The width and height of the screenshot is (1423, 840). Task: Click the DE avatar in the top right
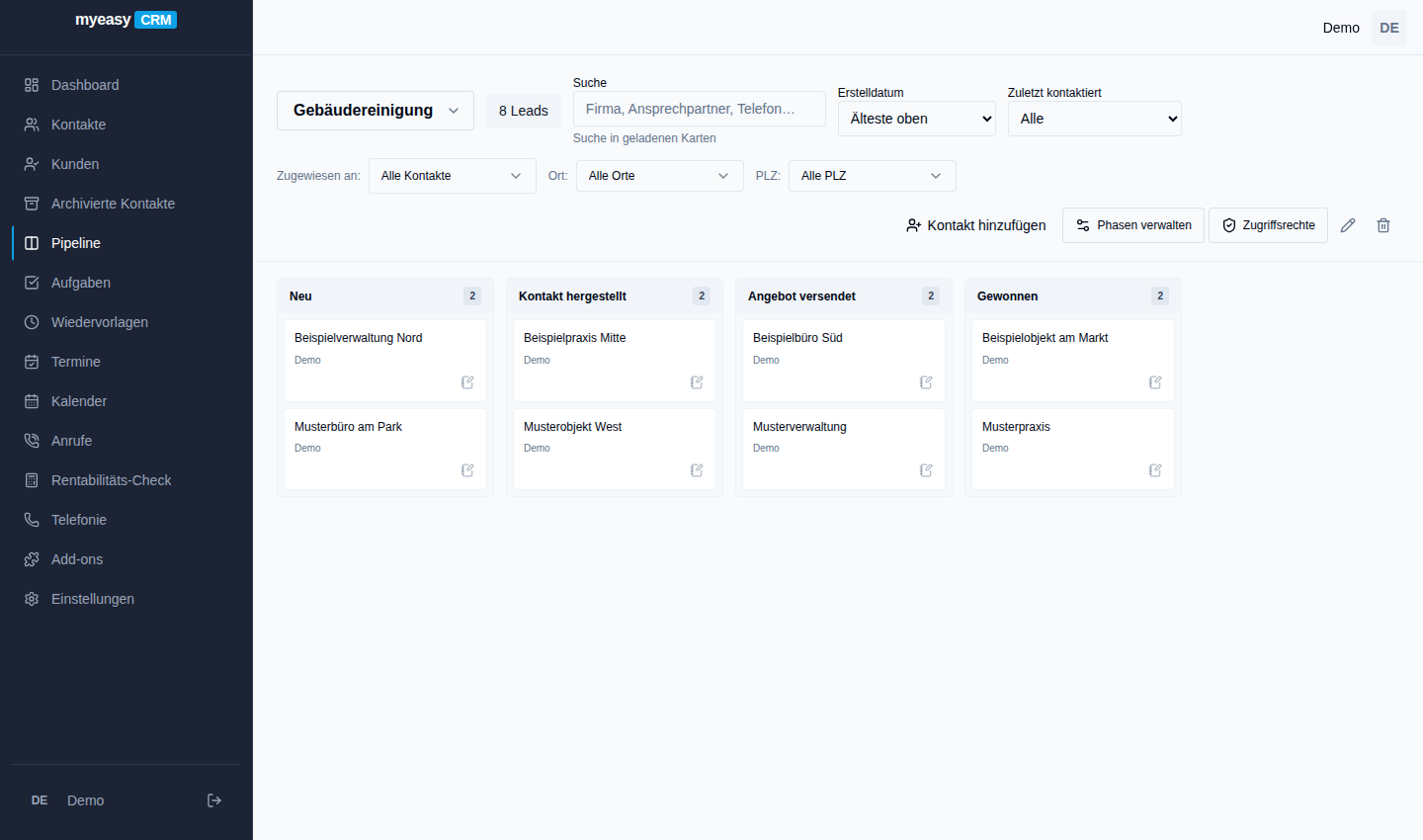point(1389,28)
